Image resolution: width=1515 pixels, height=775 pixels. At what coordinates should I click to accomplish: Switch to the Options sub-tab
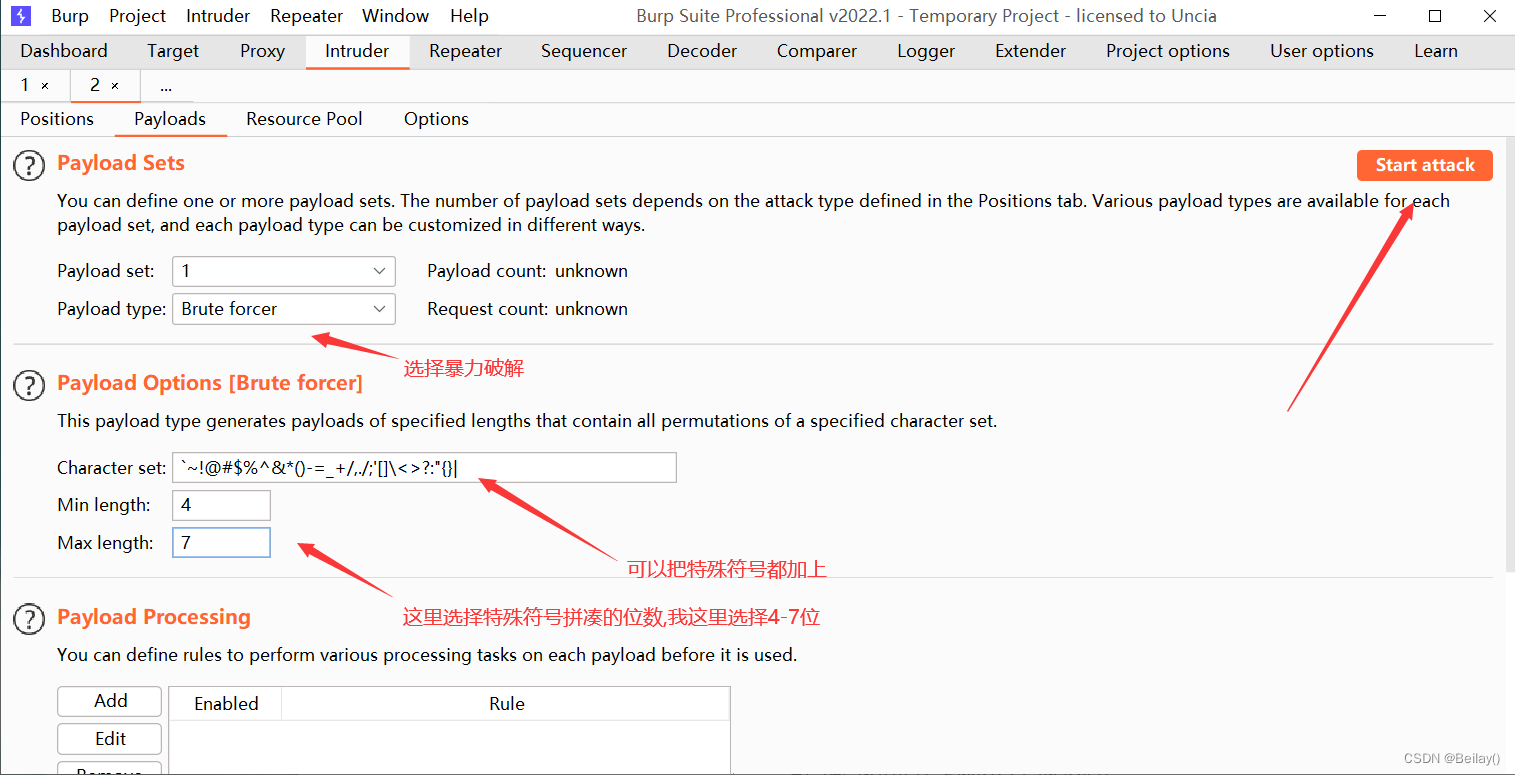[x=436, y=119]
